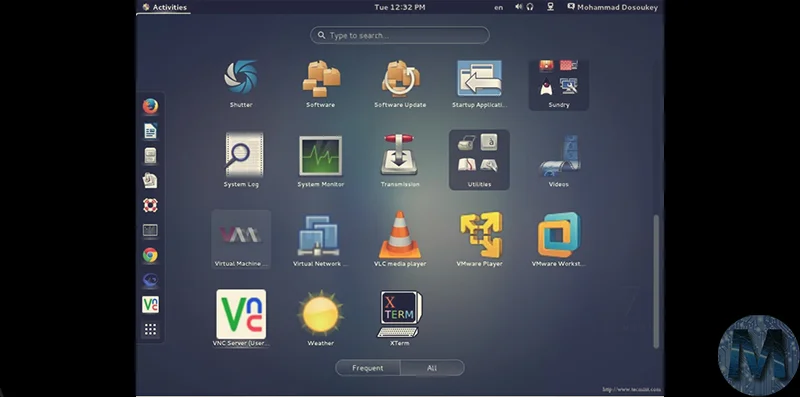Open Virtual Machine Manager
This screenshot has width=800, height=397.
coord(241,239)
